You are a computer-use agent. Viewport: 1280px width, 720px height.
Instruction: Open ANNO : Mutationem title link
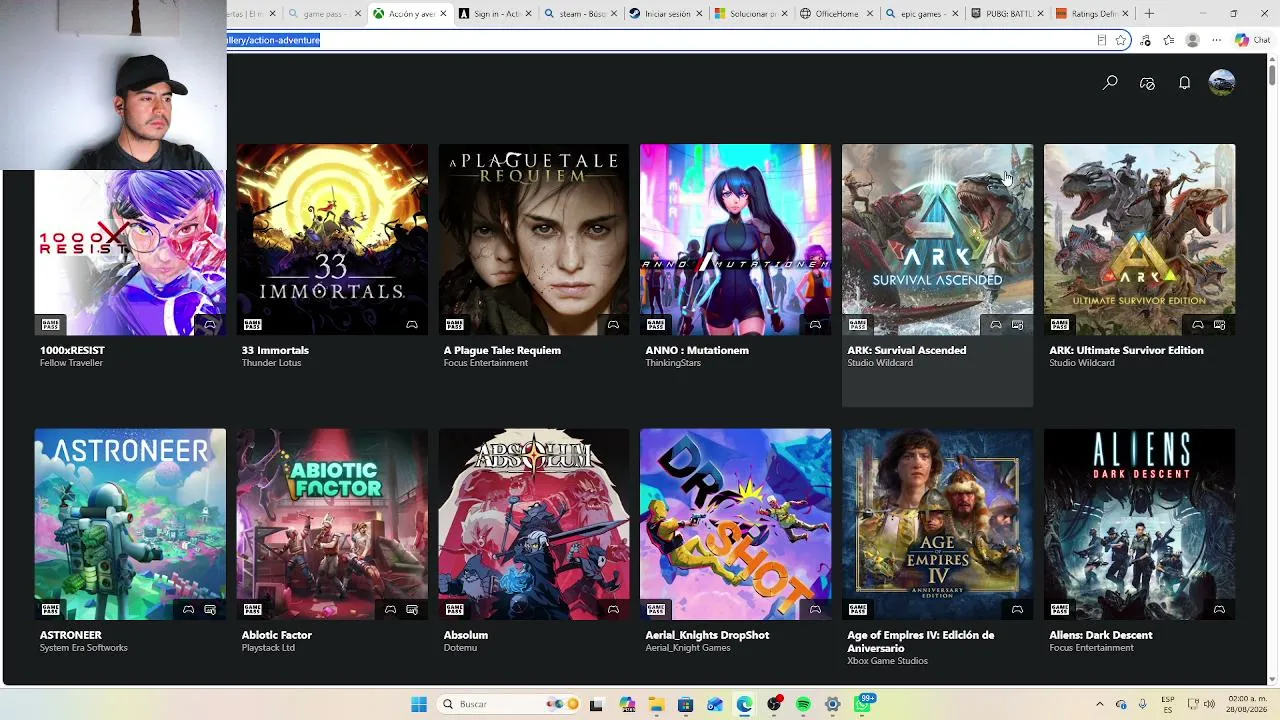697,350
